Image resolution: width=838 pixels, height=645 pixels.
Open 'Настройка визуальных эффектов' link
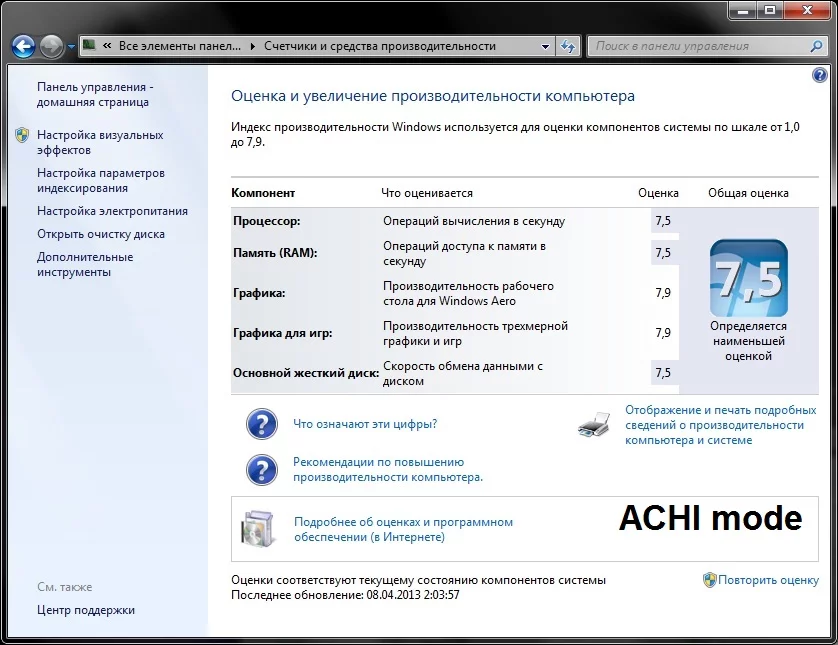[100, 143]
